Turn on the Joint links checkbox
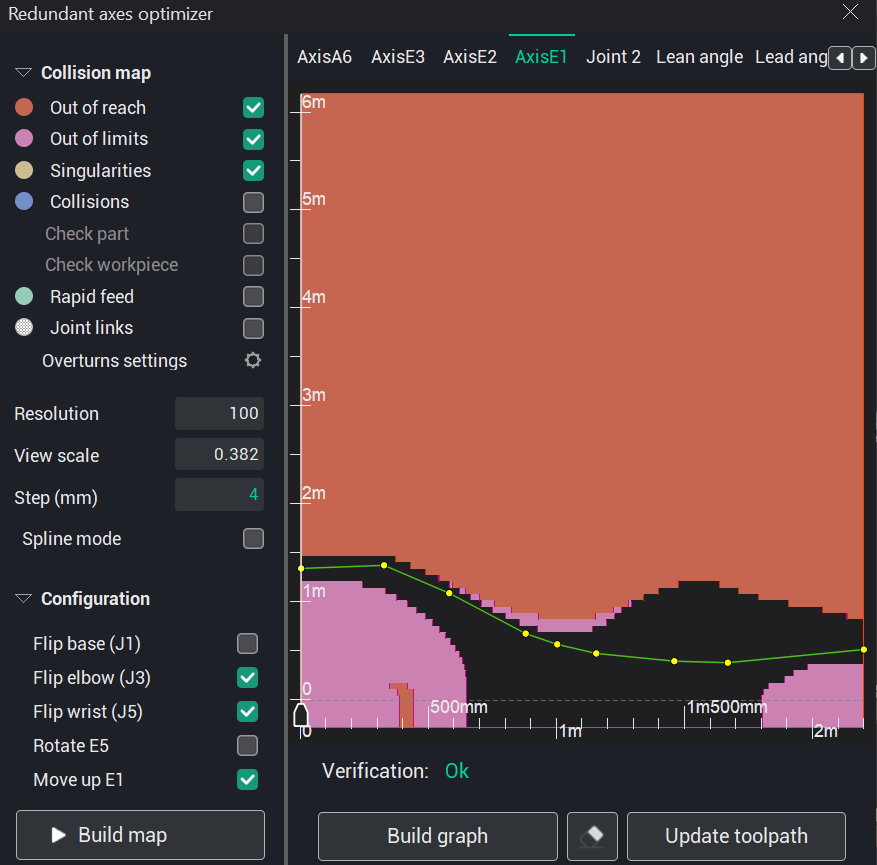877x865 pixels. click(253, 329)
